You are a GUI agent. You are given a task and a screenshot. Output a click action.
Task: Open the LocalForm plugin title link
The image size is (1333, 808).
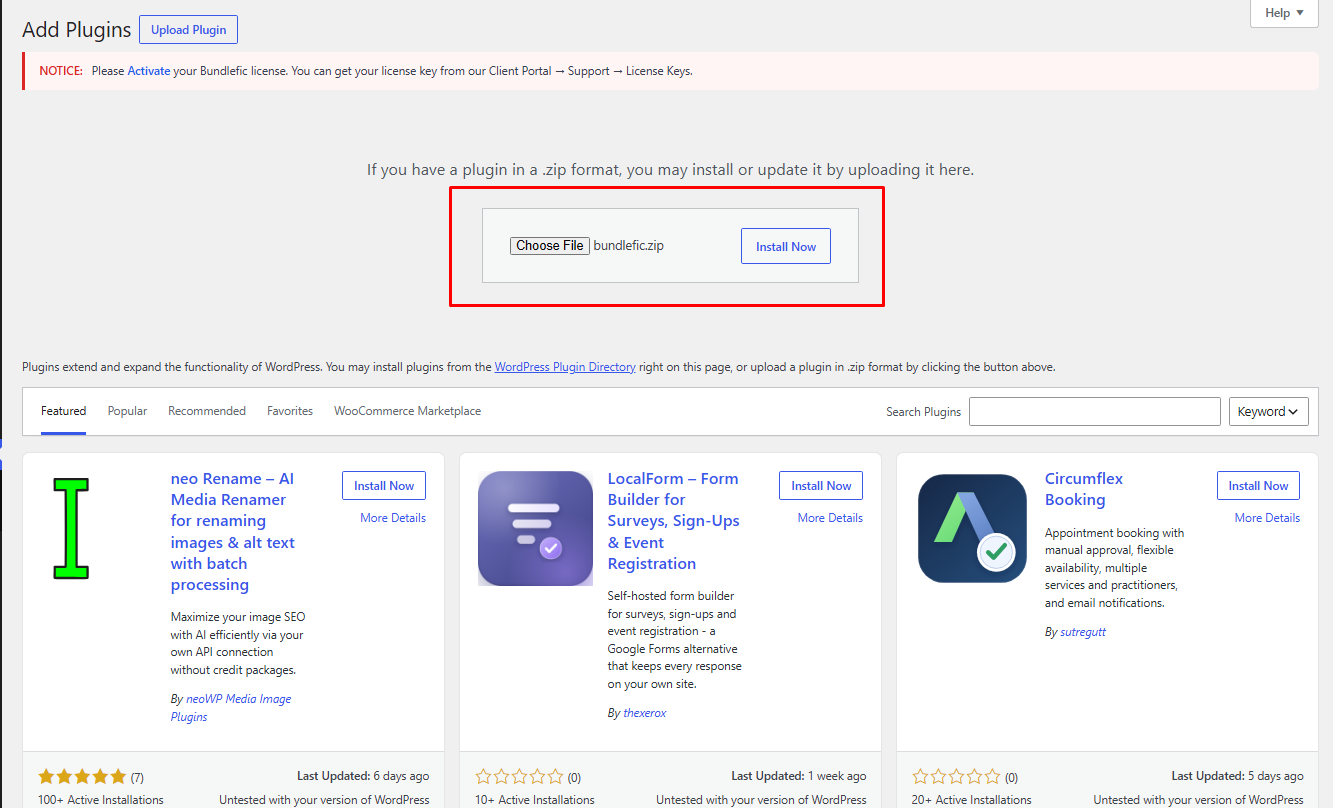pyautogui.click(x=674, y=521)
